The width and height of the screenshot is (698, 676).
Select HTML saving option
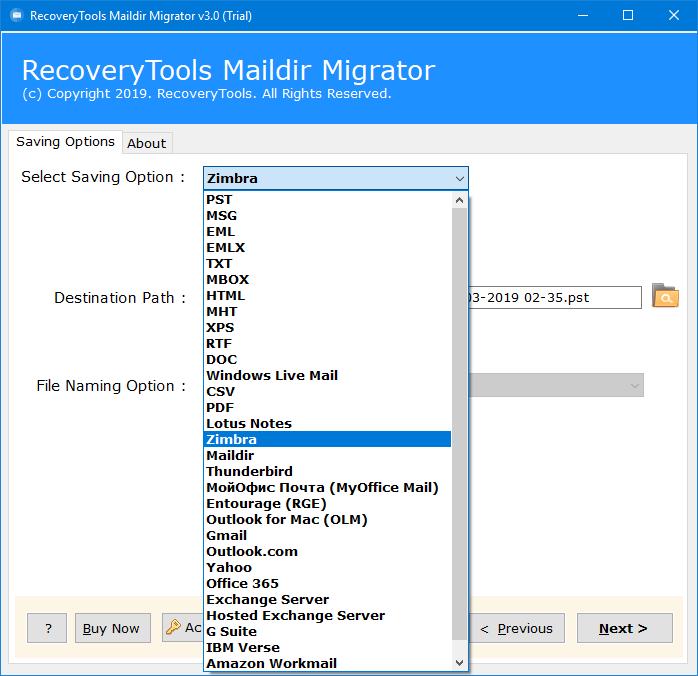point(327,295)
